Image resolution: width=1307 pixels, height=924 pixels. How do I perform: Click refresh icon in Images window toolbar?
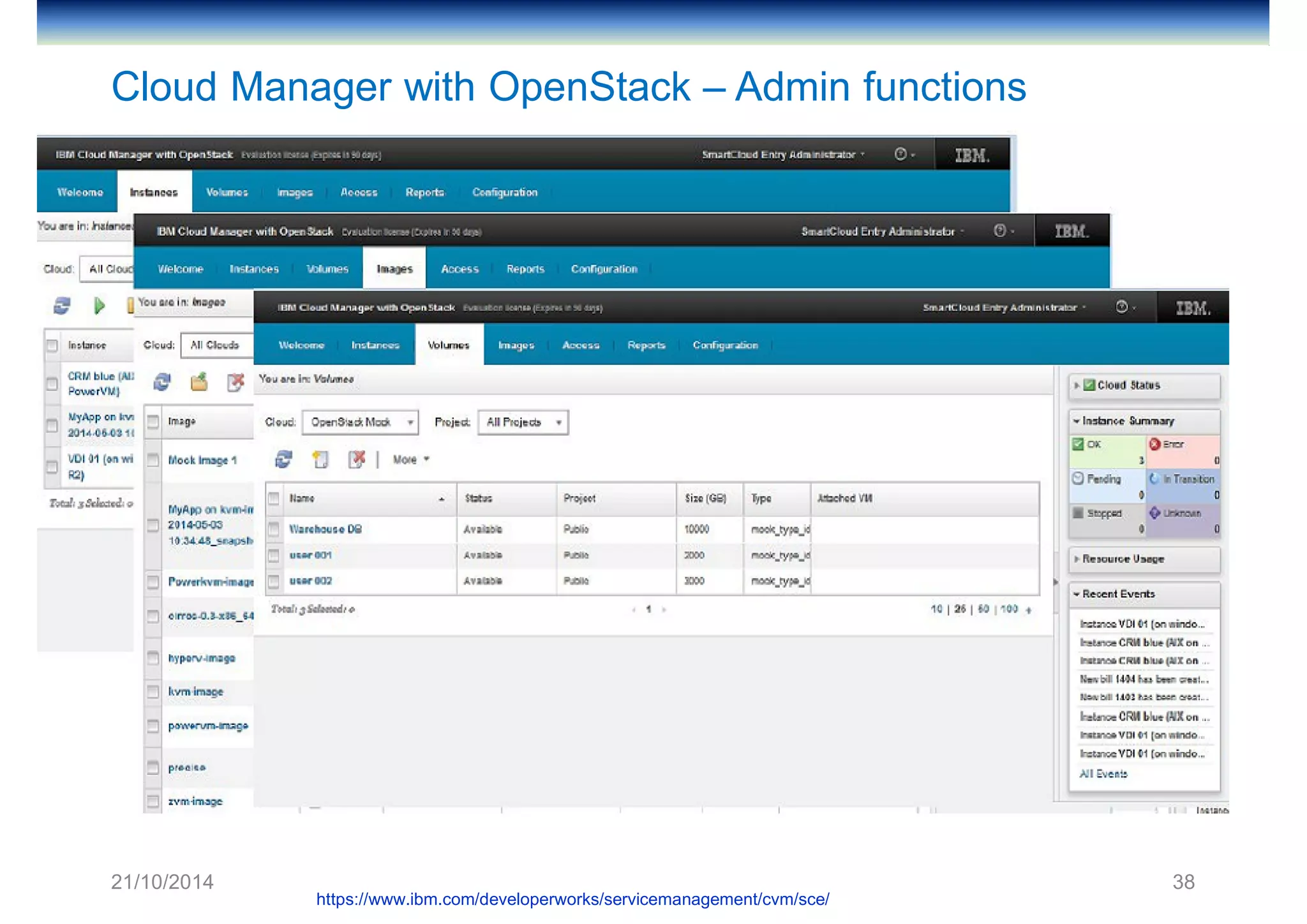pos(162,382)
